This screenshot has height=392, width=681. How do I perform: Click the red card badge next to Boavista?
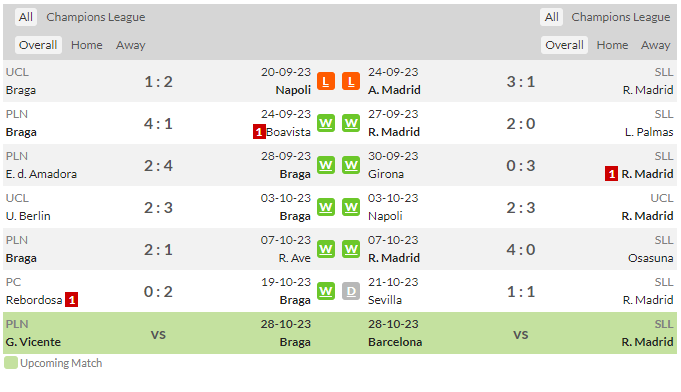(259, 132)
